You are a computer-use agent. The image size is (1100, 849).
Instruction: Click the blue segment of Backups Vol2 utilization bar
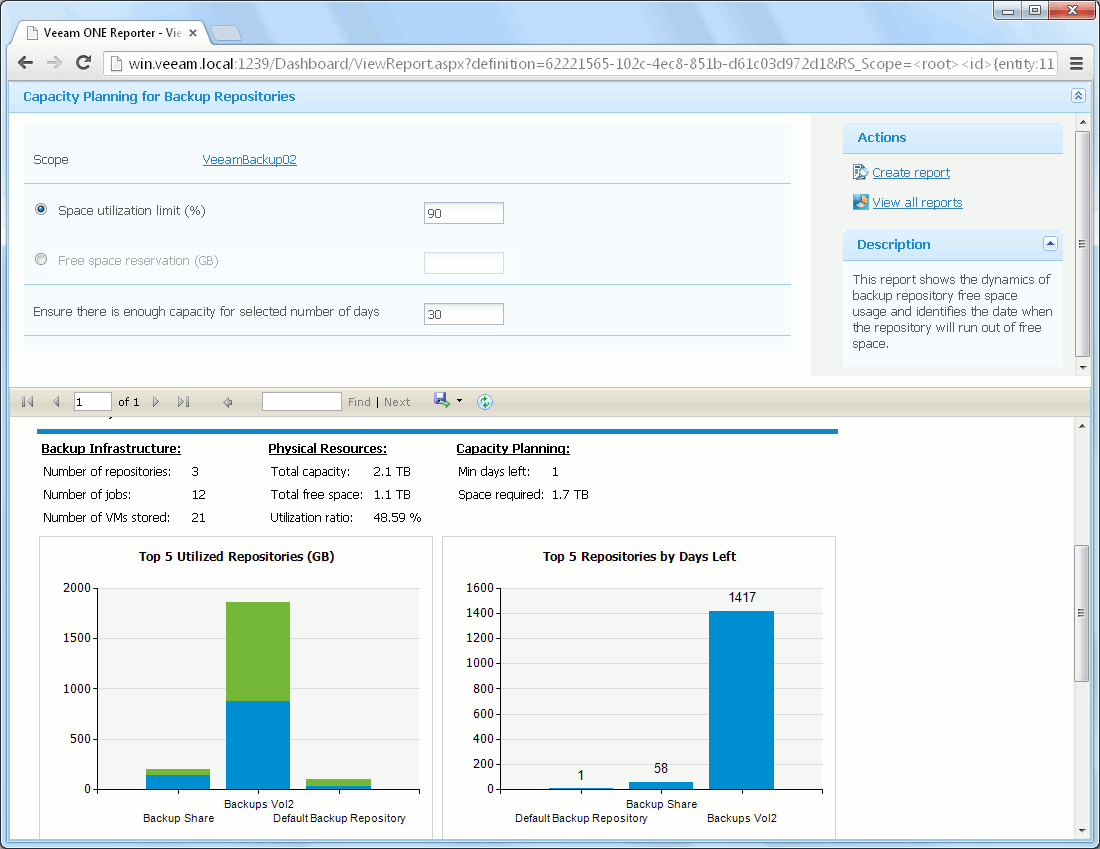[258, 745]
